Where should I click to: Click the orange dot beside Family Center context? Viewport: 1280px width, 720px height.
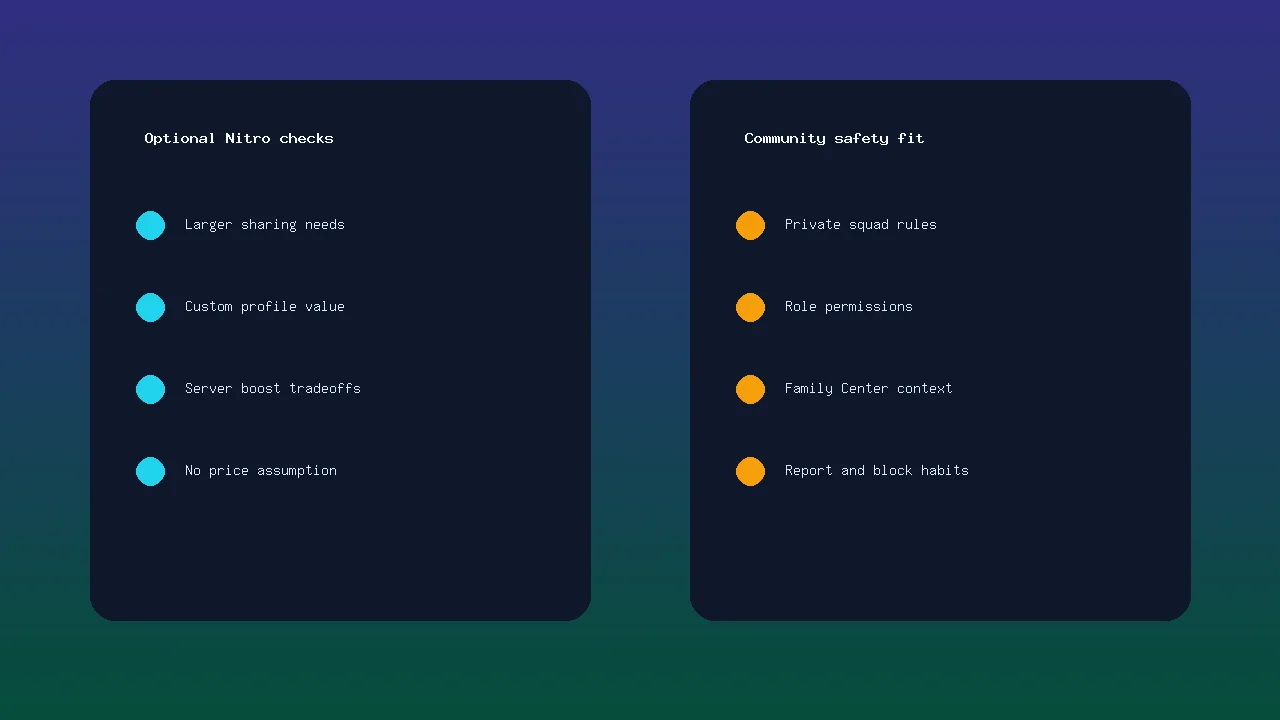point(750,389)
